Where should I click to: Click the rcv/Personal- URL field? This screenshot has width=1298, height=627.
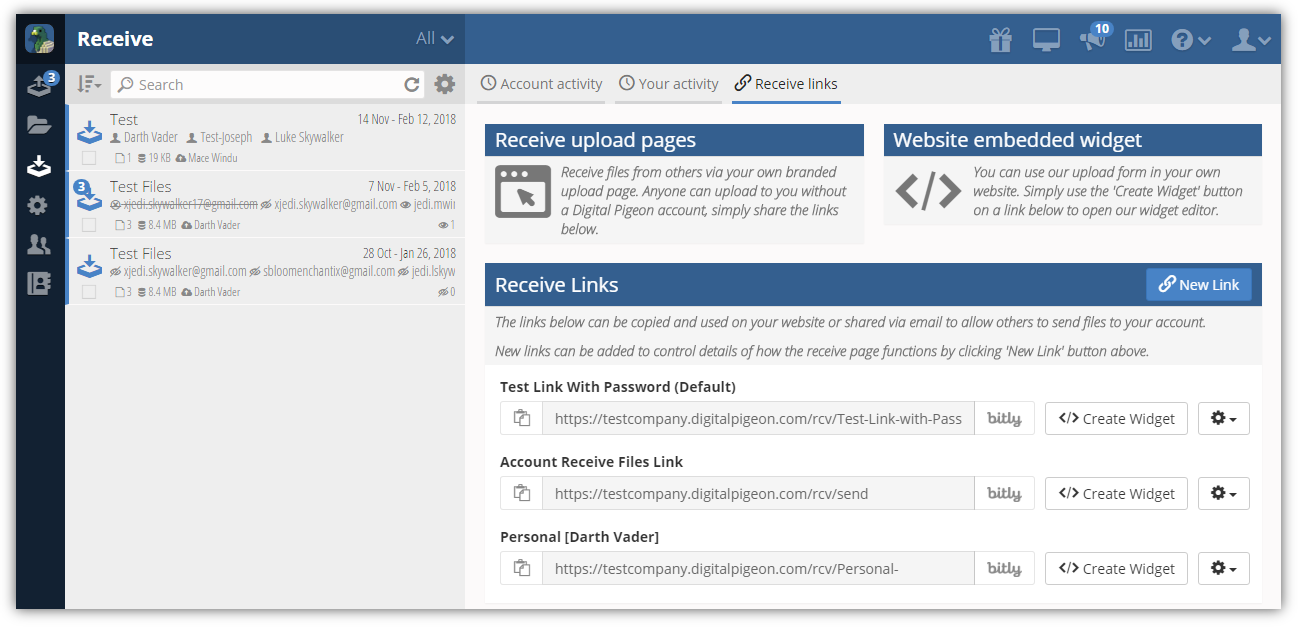(758, 569)
